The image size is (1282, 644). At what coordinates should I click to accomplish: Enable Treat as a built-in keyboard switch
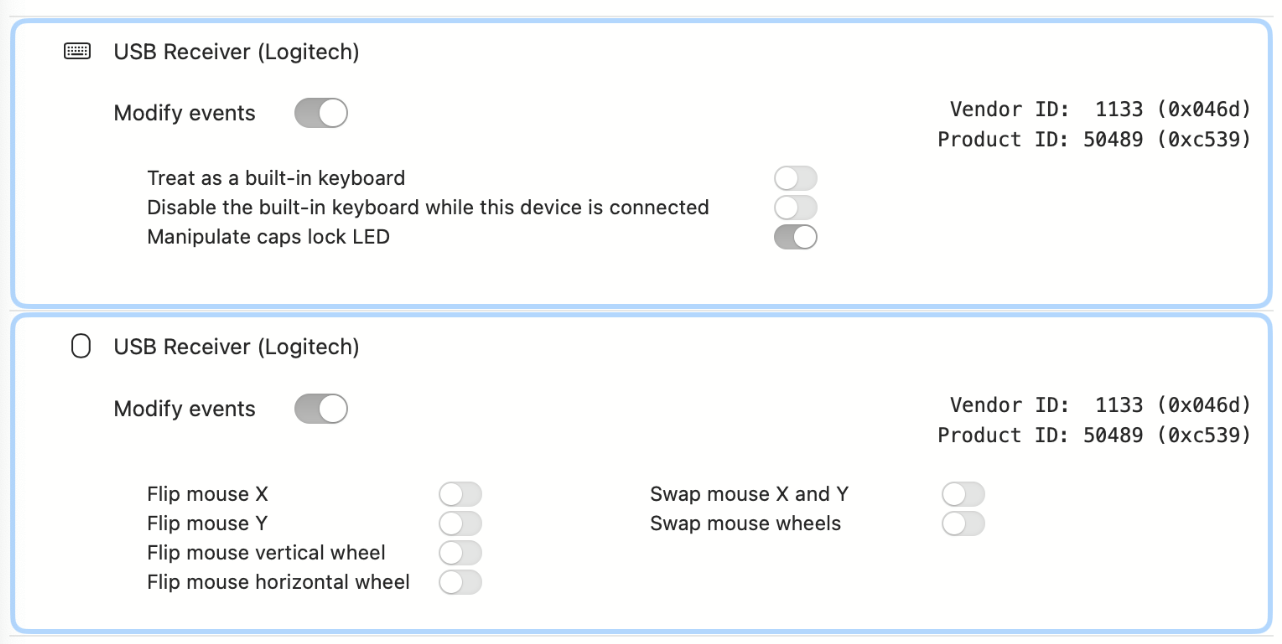(795, 179)
